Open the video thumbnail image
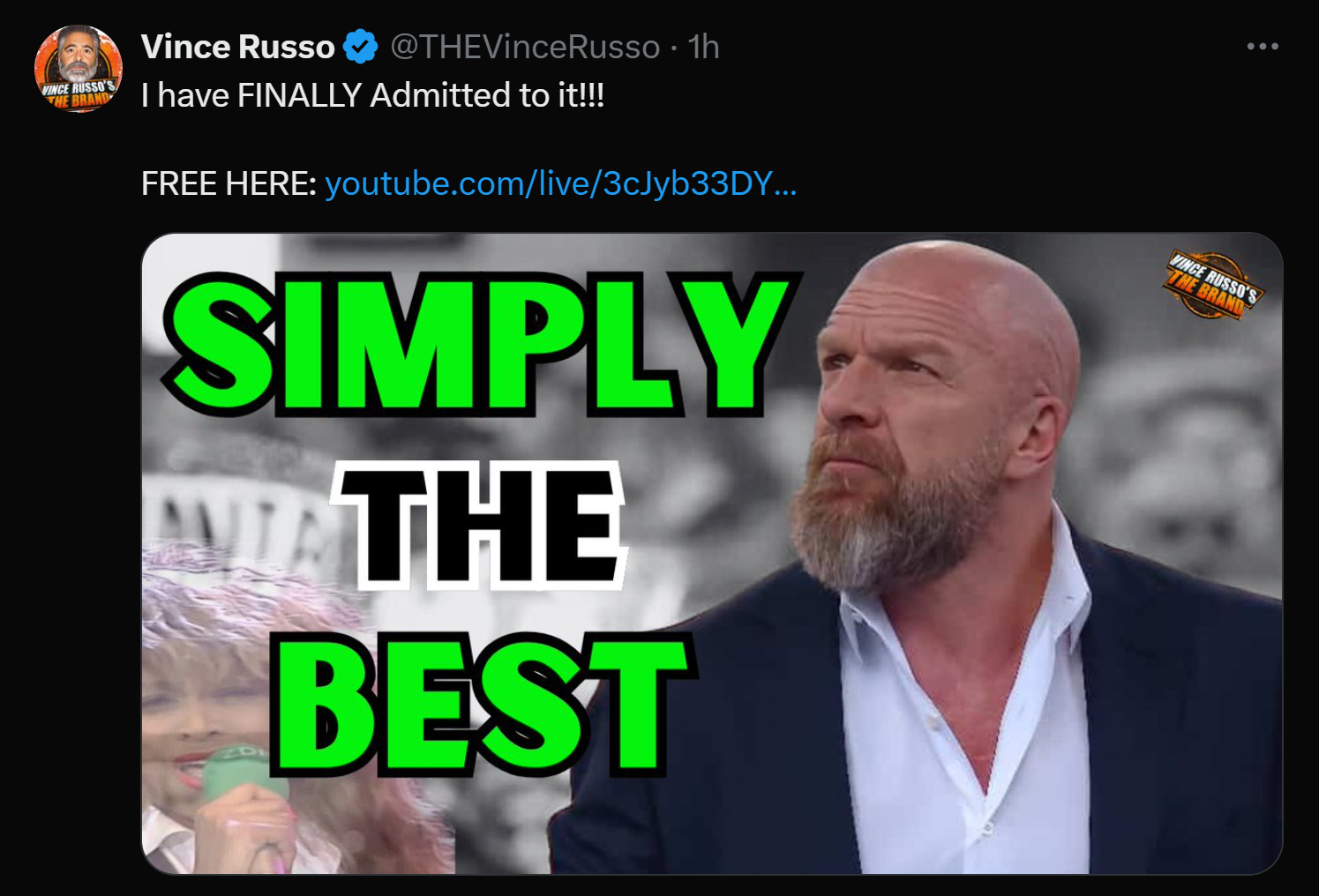The height and width of the screenshot is (896, 1319). tap(712, 554)
